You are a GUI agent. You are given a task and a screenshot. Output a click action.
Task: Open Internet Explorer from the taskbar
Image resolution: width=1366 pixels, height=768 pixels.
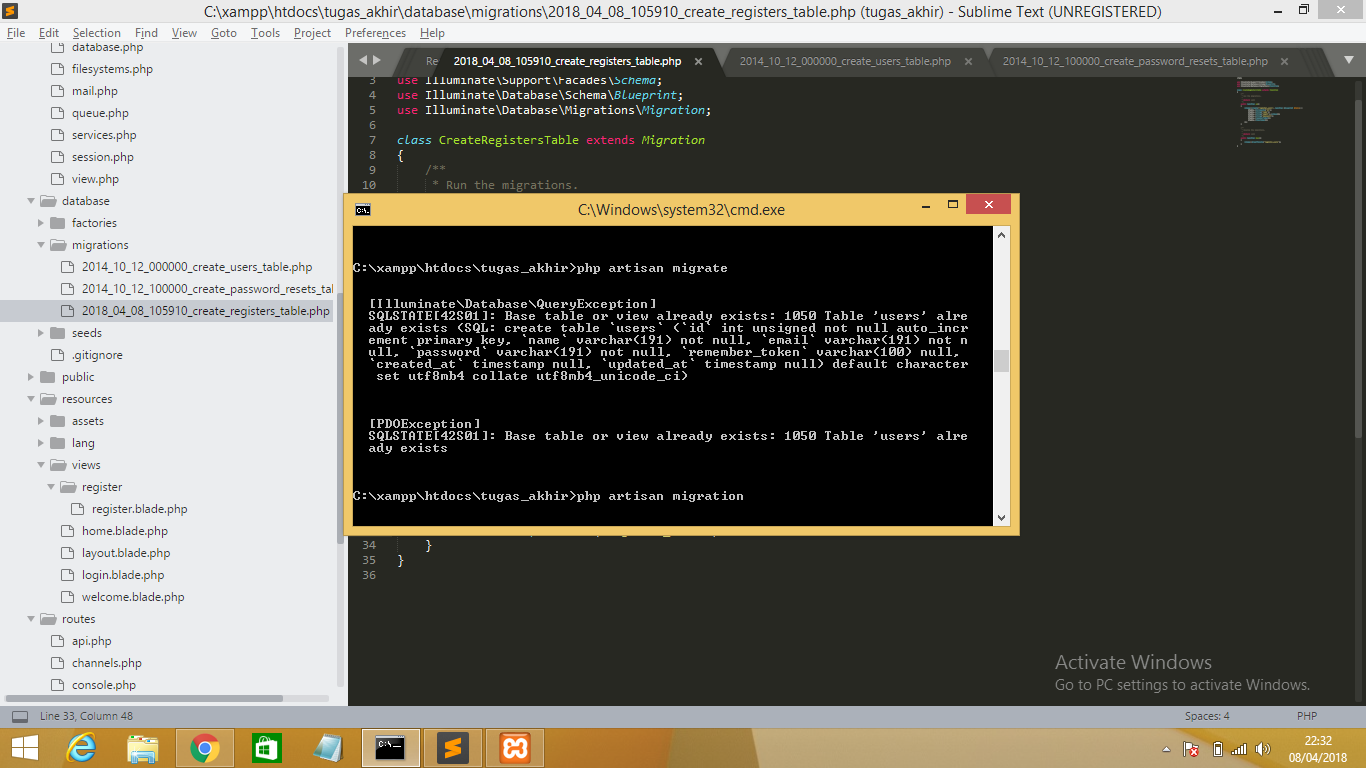82,748
